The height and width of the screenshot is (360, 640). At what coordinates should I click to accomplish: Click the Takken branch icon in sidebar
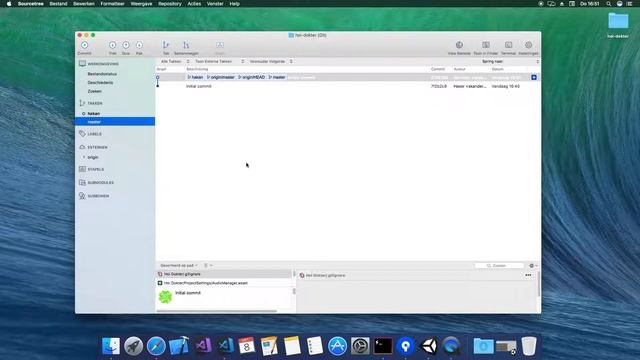click(x=82, y=103)
